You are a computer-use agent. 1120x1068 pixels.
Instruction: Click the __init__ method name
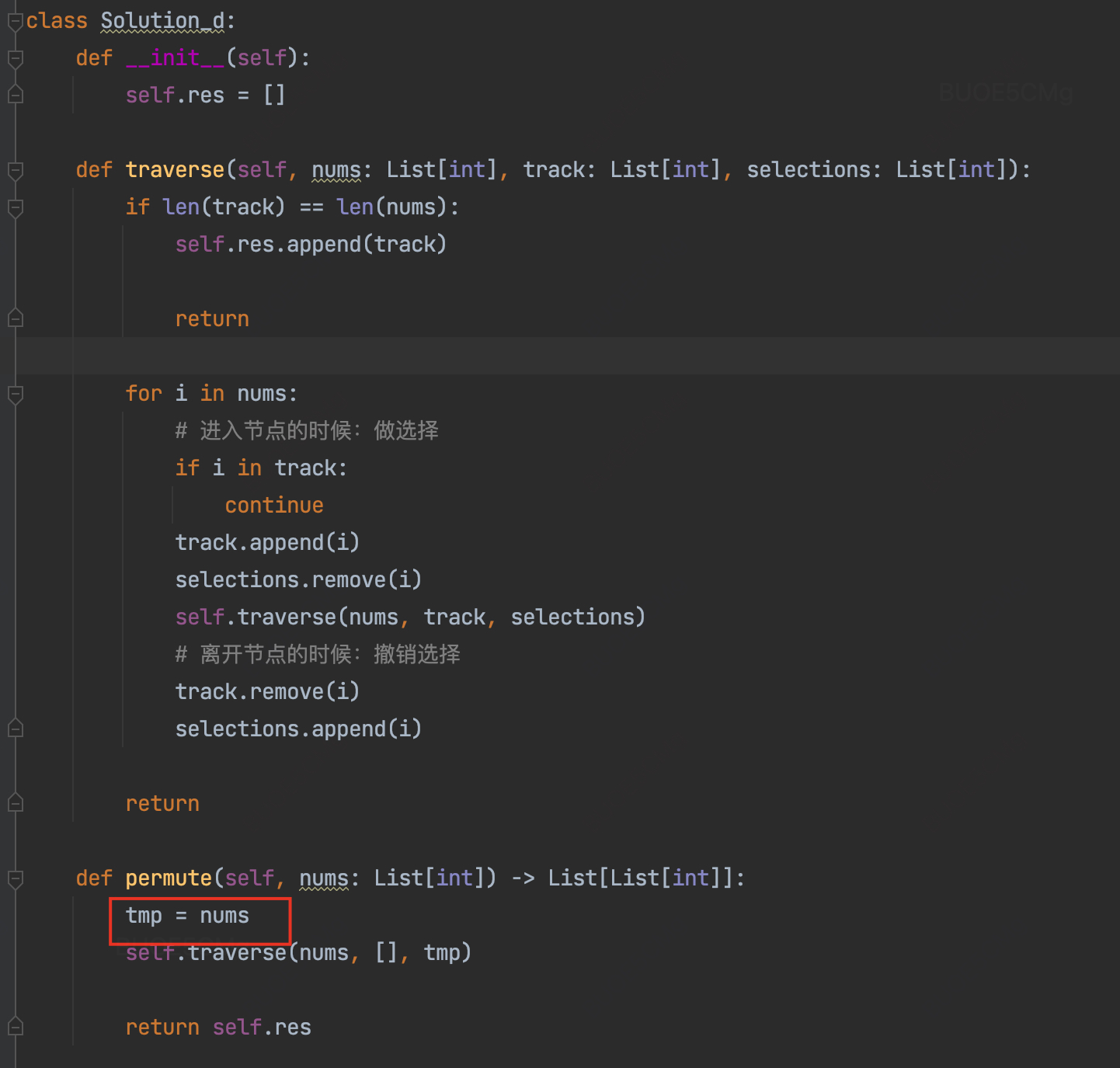pos(175,58)
